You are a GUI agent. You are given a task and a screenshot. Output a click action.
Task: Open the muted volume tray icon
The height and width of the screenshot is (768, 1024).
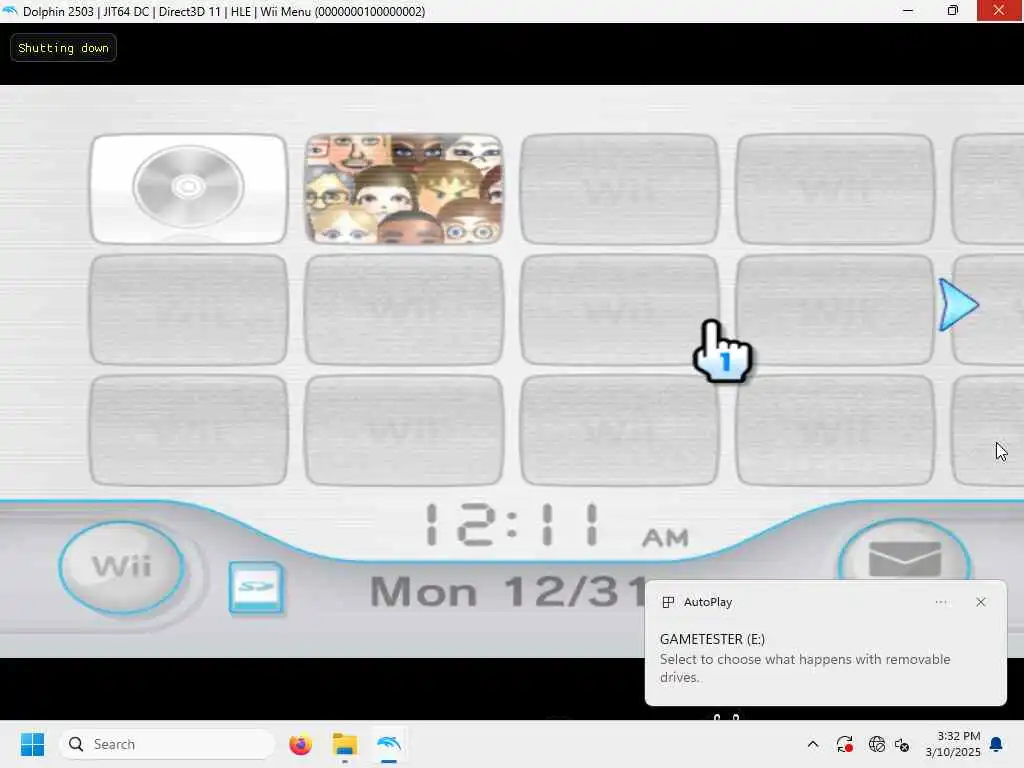[x=902, y=744]
